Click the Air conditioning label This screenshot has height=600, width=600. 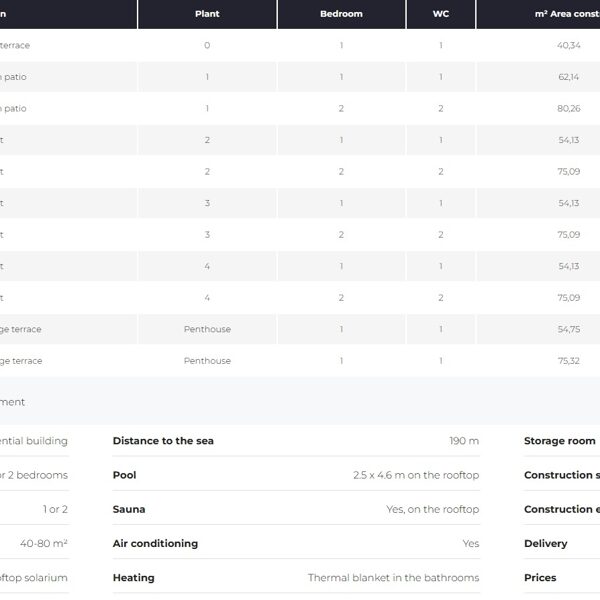coord(155,543)
